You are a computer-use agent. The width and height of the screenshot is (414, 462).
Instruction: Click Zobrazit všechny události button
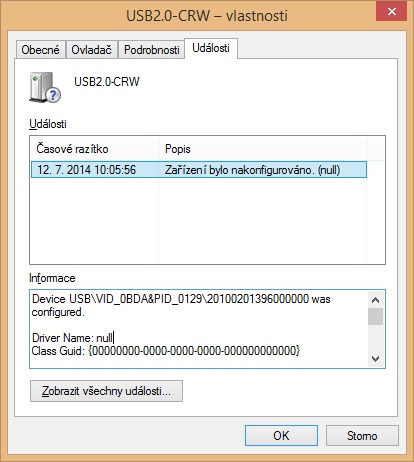106,391
